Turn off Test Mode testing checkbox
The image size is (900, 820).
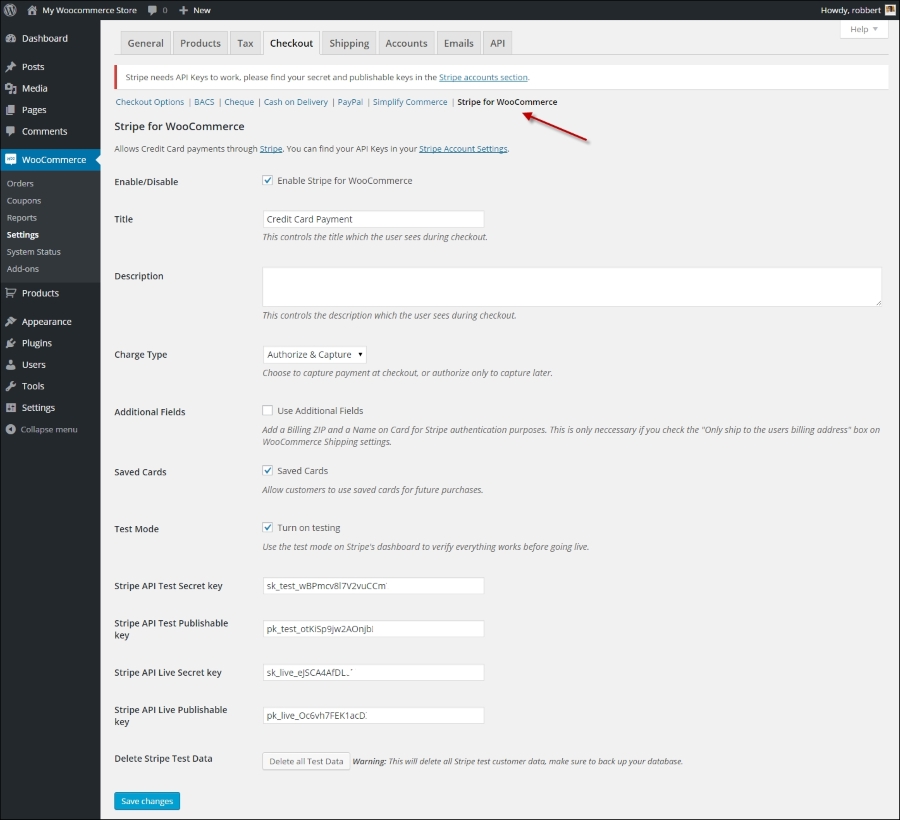267,527
